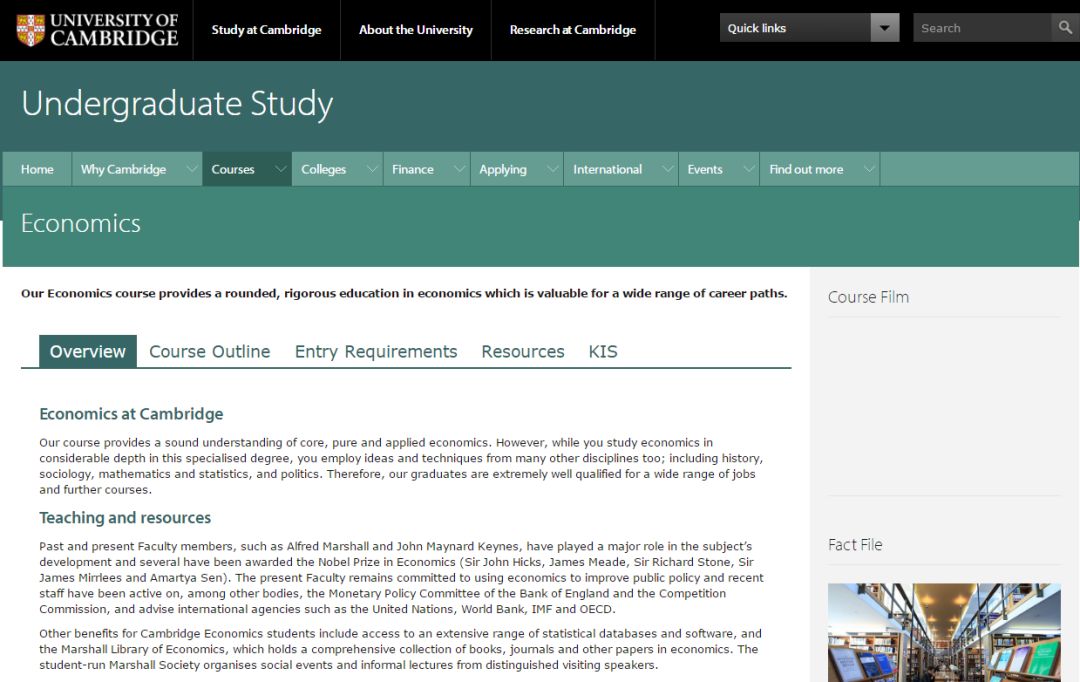The width and height of the screenshot is (1080, 682).
Task: Click the Course Film sidebar heading
Action: 868,297
